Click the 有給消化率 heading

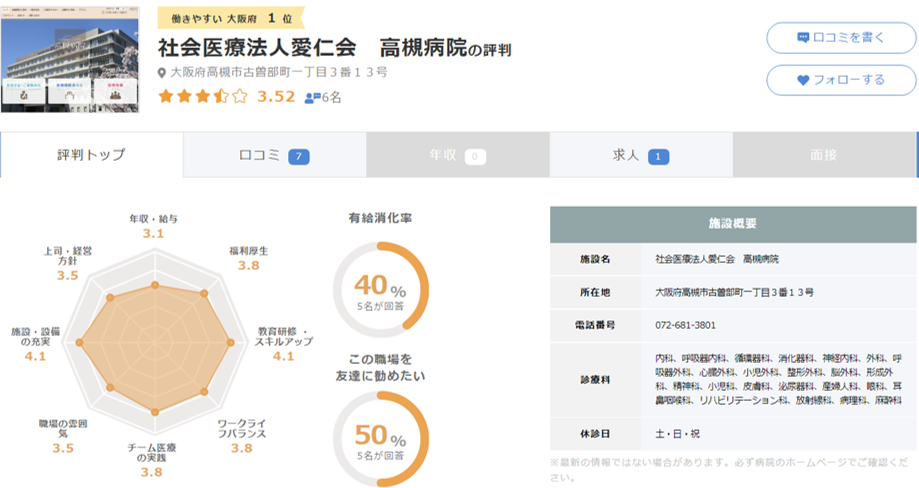click(x=380, y=218)
